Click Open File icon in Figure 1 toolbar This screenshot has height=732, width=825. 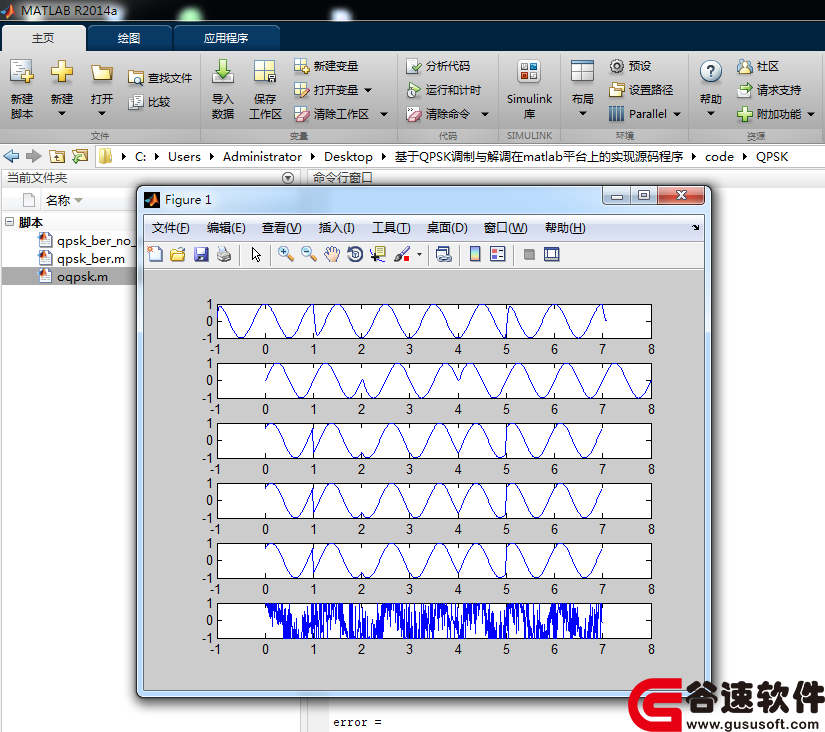coord(178,255)
